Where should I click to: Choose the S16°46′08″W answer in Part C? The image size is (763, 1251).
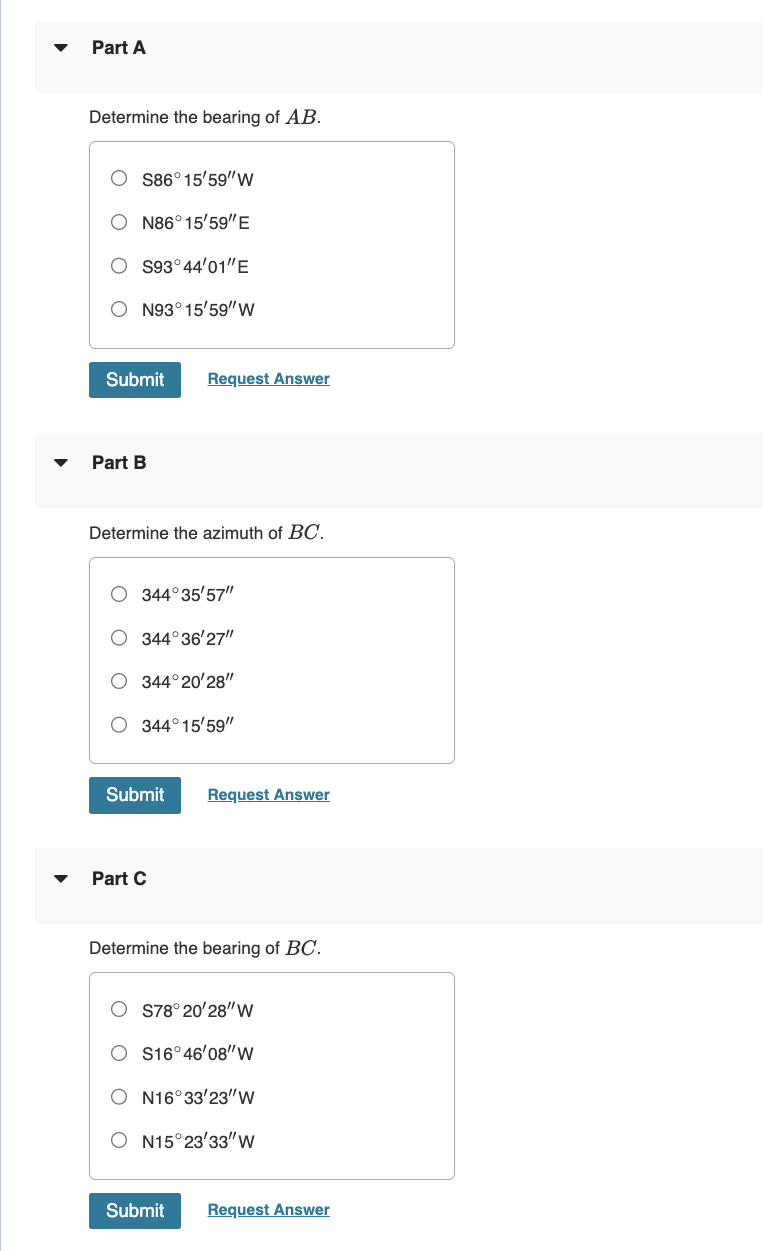119,1052
